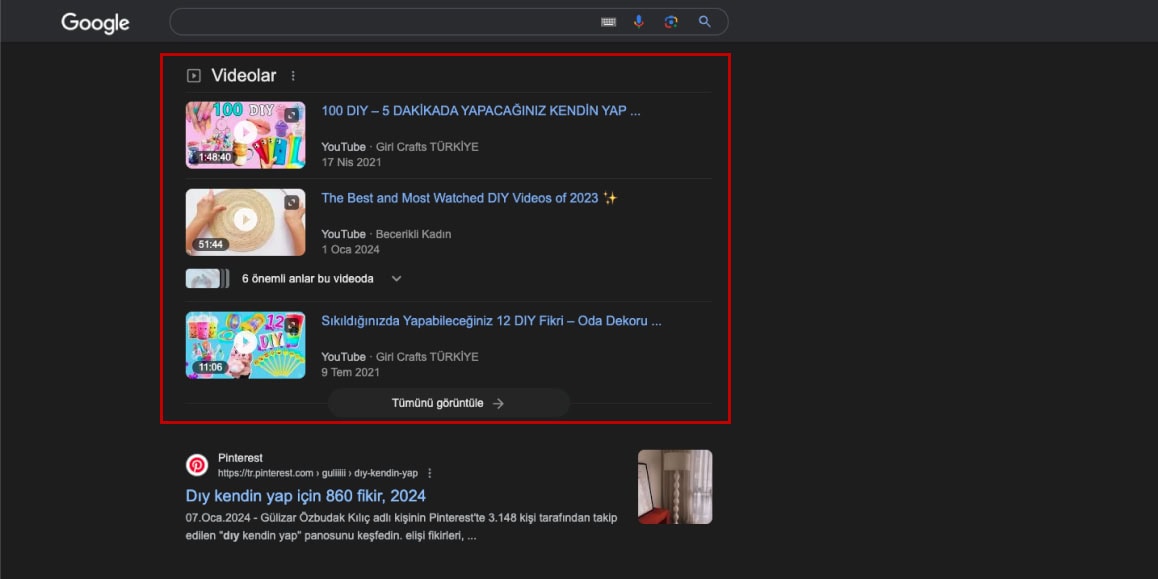Open the 100 DIY 5 DAKİKADA video link
Viewport: 1158px width, 579px height.
click(x=481, y=111)
